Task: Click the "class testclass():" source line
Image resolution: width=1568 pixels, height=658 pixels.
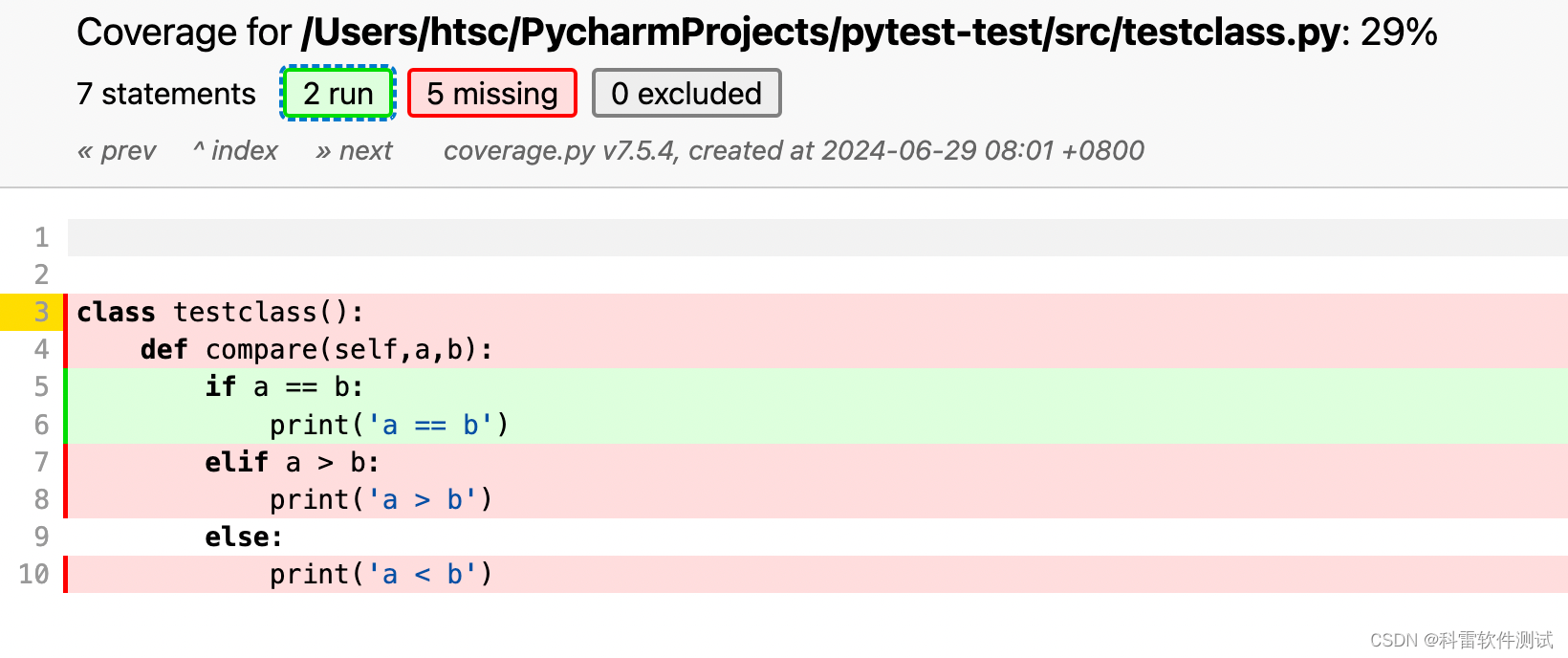Action: point(221,312)
